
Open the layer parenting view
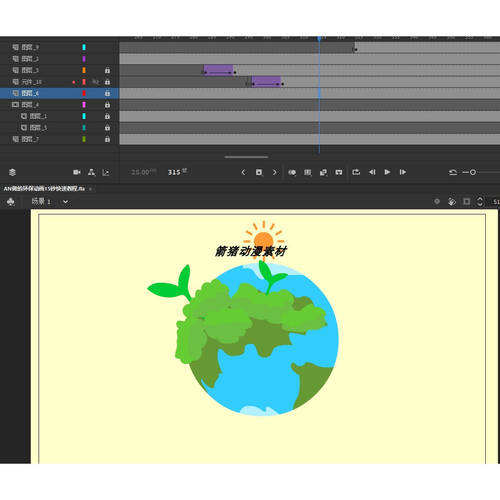click(91, 172)
